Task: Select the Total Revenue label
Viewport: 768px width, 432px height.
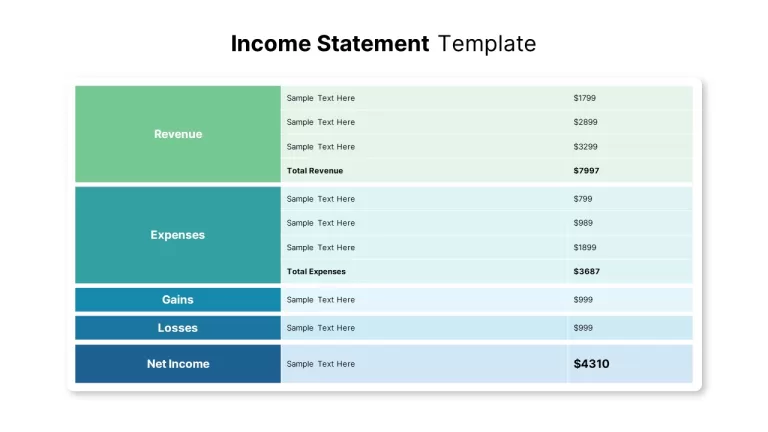Action: [x=315, y=171]
